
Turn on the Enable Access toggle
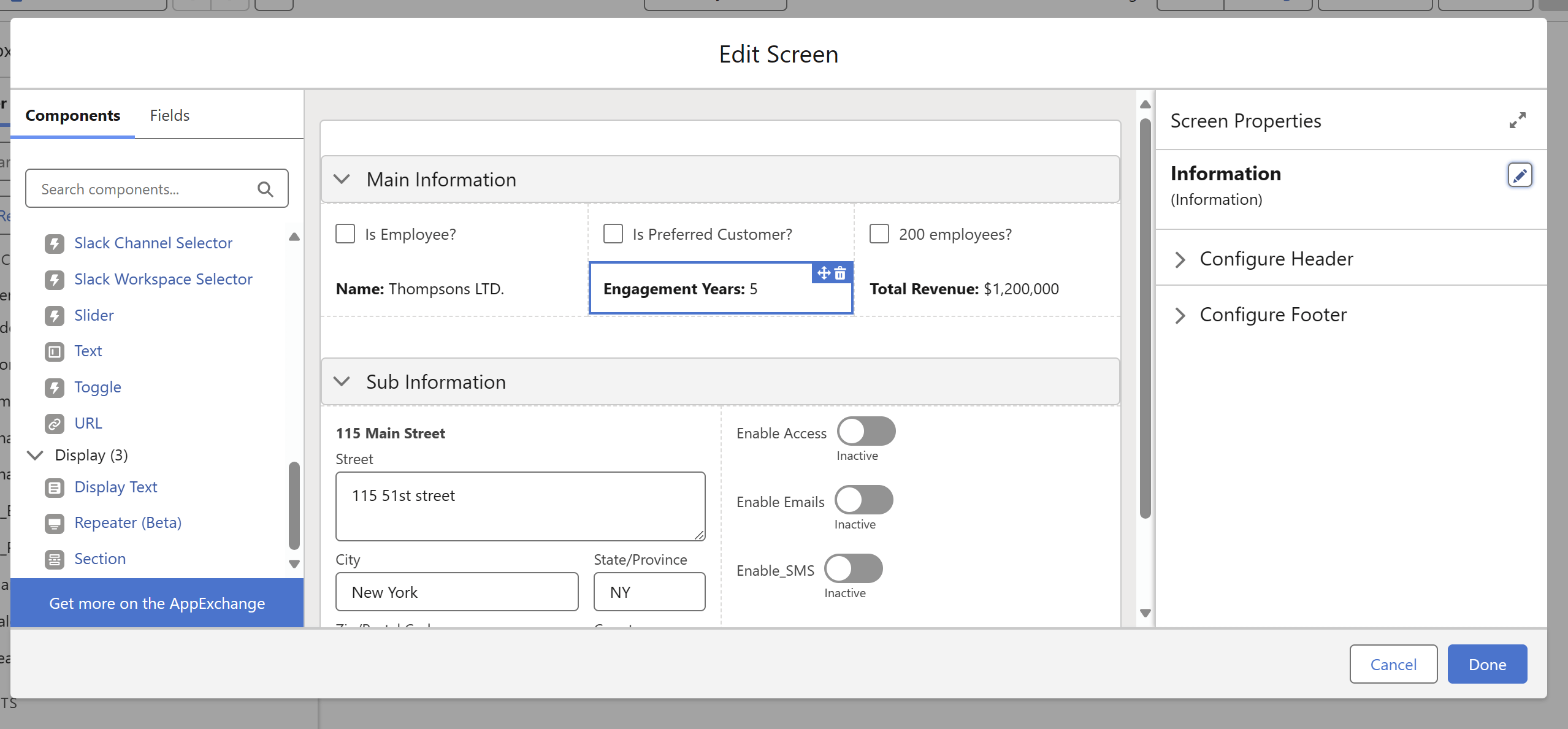(x=866, y=432)
